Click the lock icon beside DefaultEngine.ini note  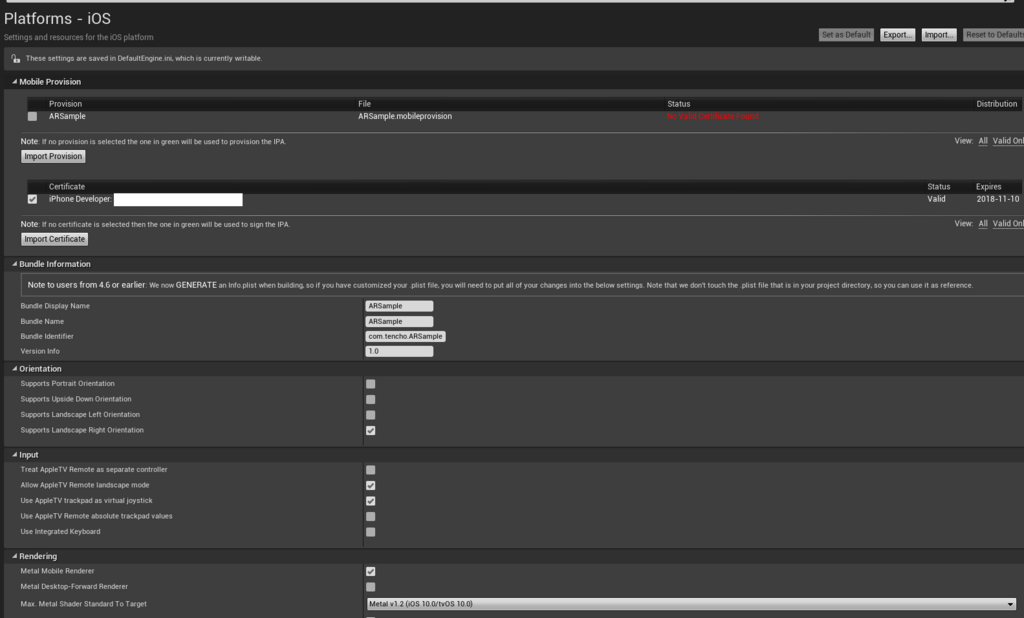(15, 58)
